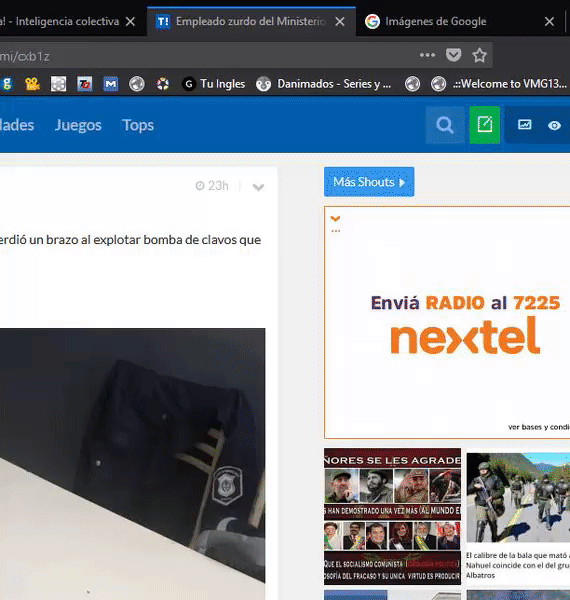Screen dimensions: 570x600
Task: Click the eye icon in the header
Action: tap(554, 125)
